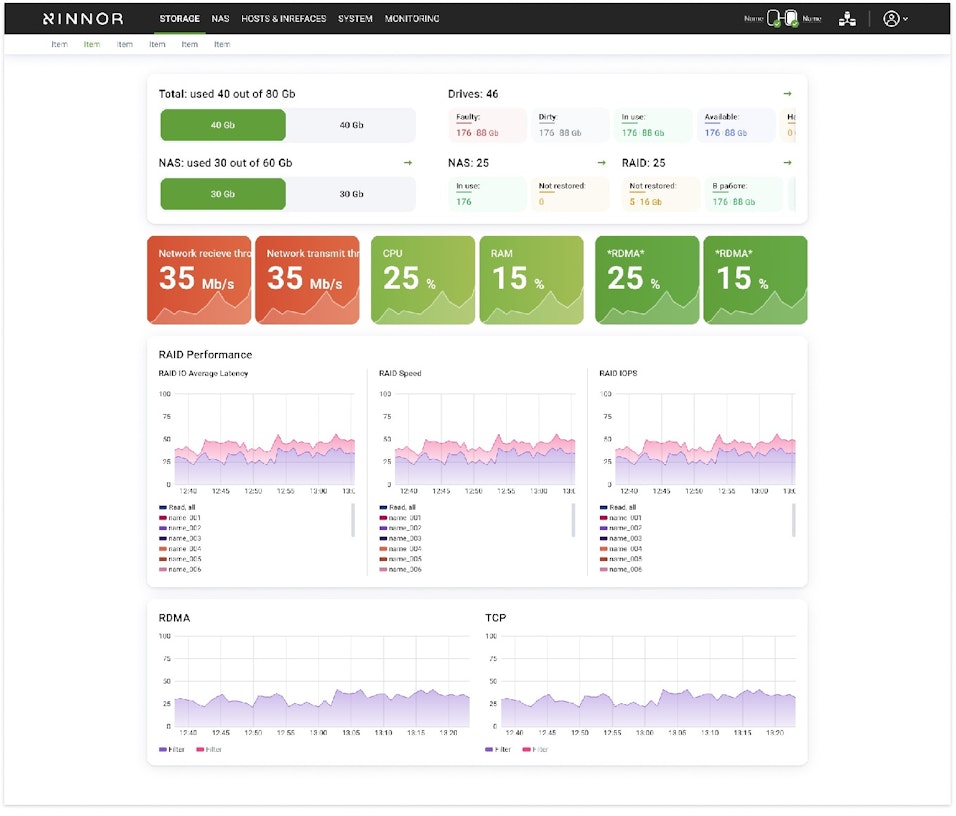Viewport: 956px width, 816px height.
Task: Click the Faulty drives card
Action: (x=487, y=126)
